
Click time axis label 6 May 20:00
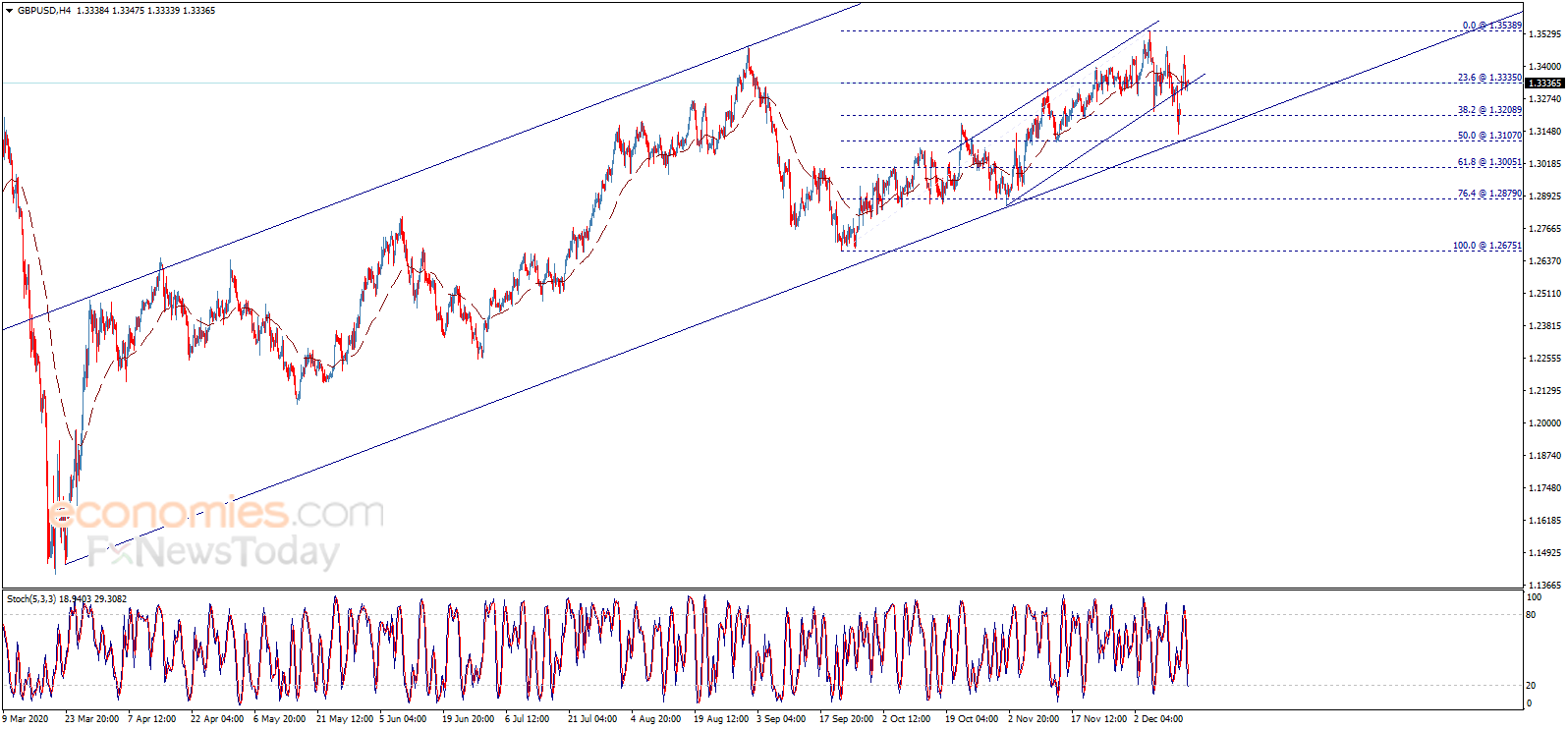click(x=279, y=719)
